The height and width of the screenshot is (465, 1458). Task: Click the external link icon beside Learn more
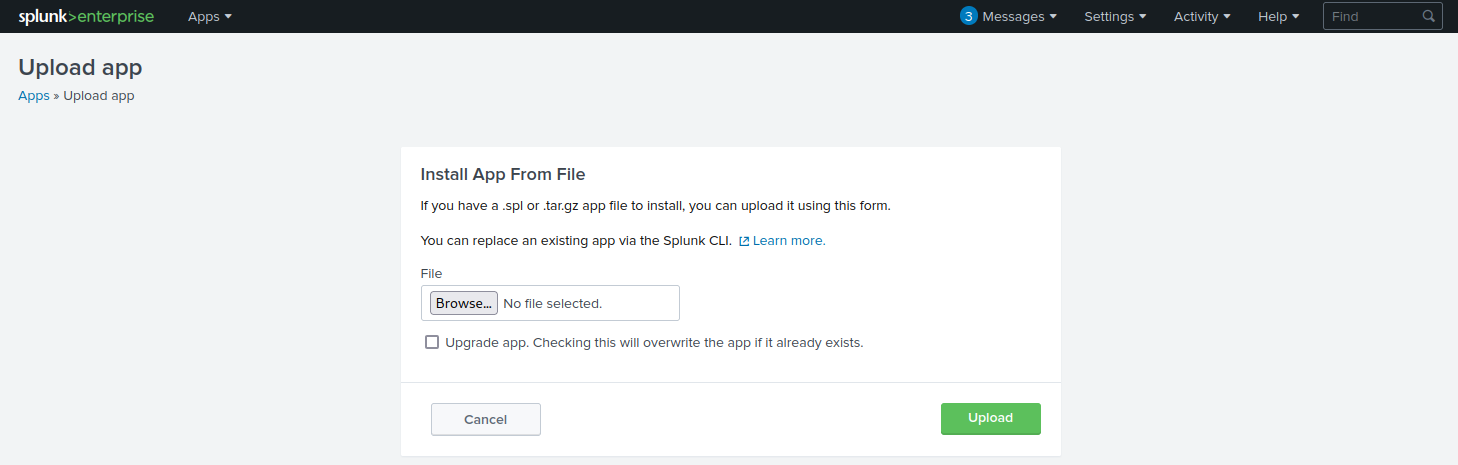tap(744, 241)
